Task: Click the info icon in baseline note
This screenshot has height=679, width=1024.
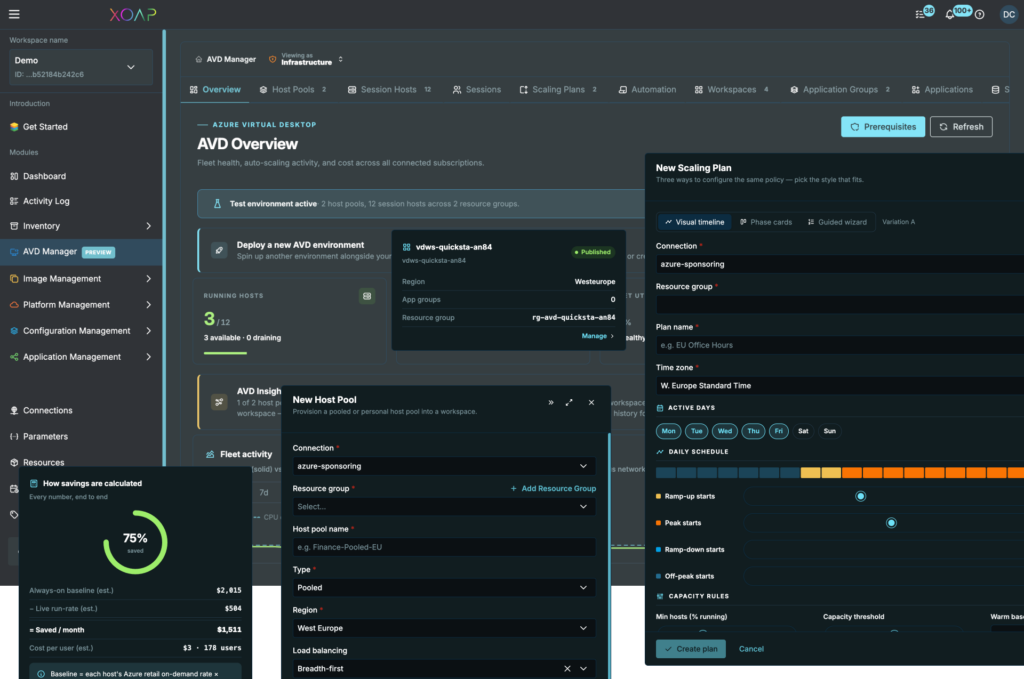Action: 40,674
